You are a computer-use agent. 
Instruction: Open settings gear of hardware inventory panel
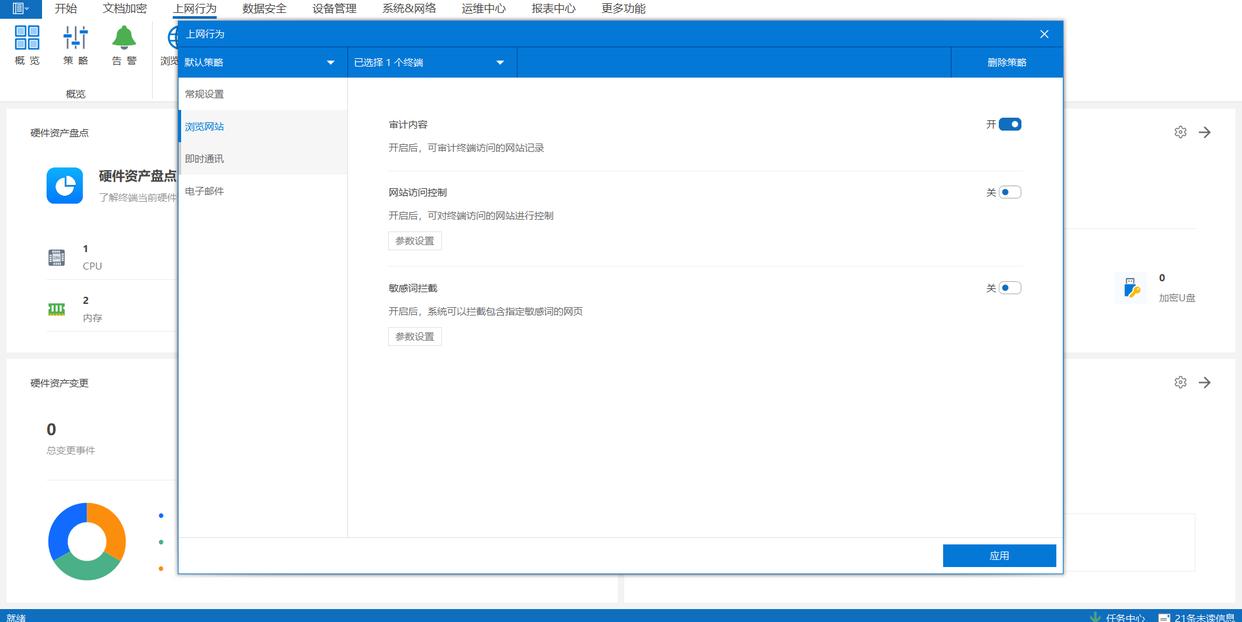coord(1180,132)
